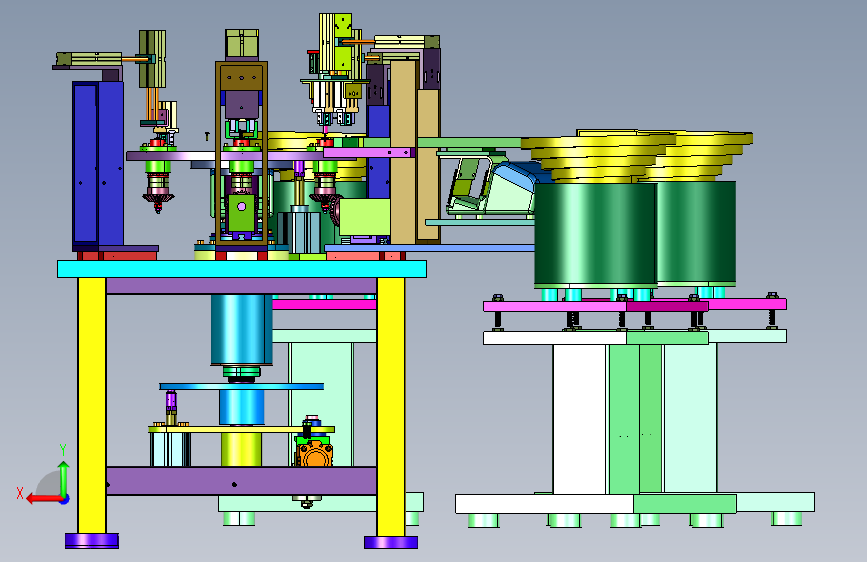867x562 pixels.
Task: Select the brown frame of the center press station
Action: pos(242,153)
